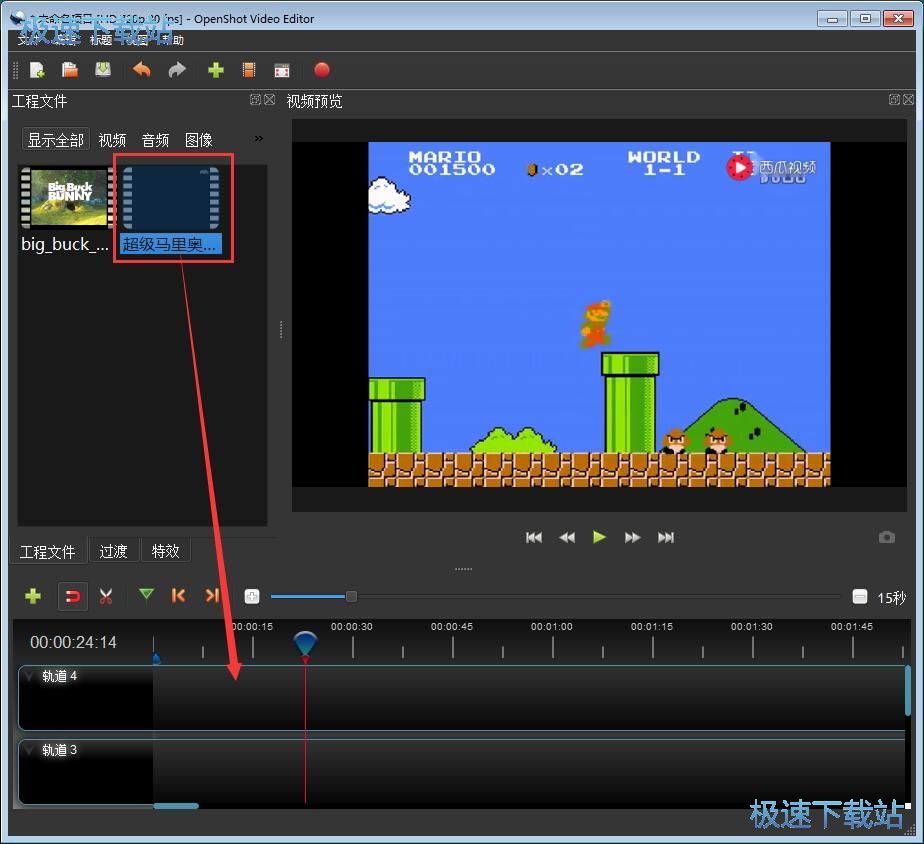Image resolution: width=924 pixels, height=844 pixels.
Task: Maximize the OpenShot window
Action: [x=864, y=19]
